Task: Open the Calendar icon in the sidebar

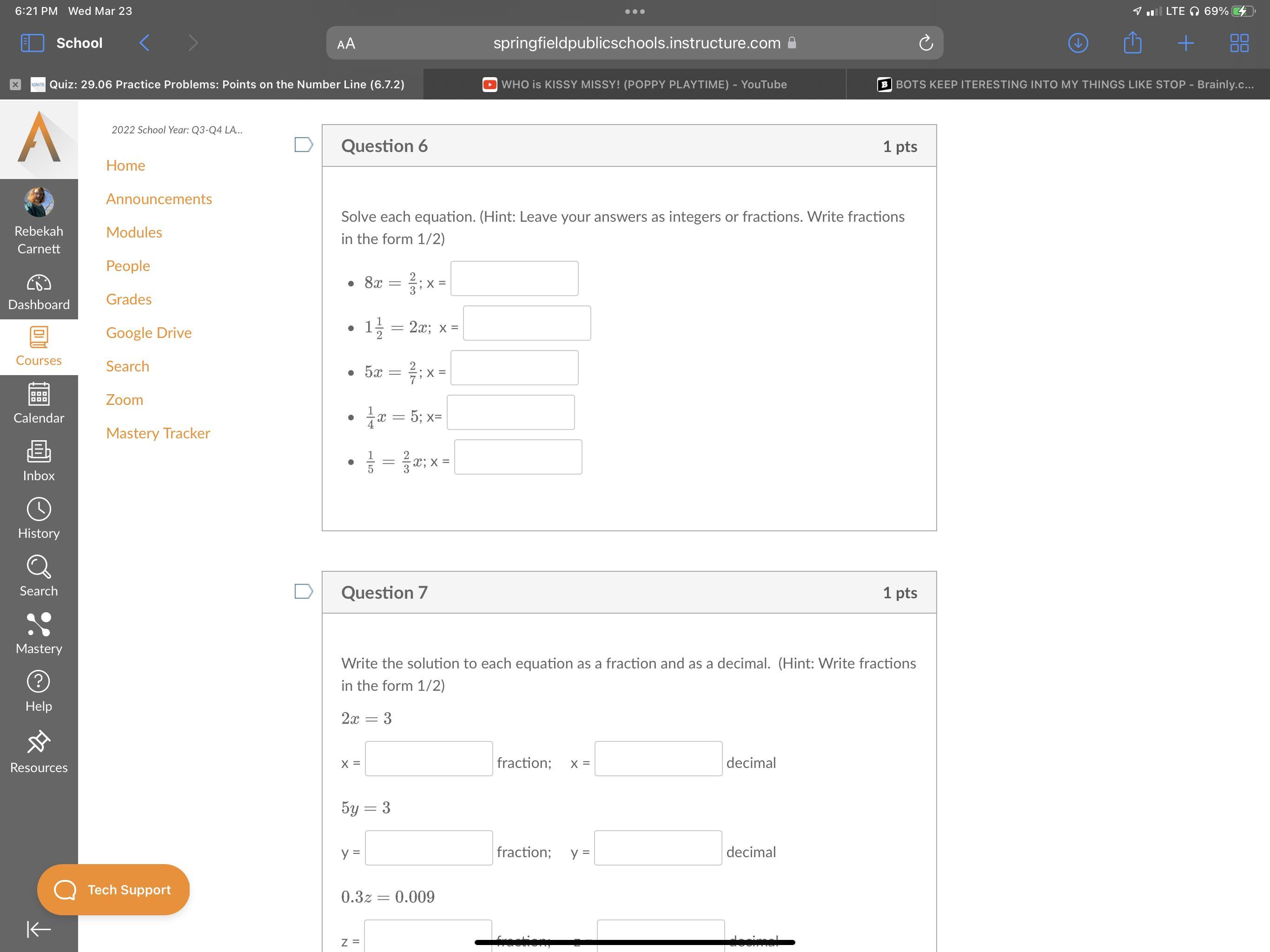Action: 39,403
